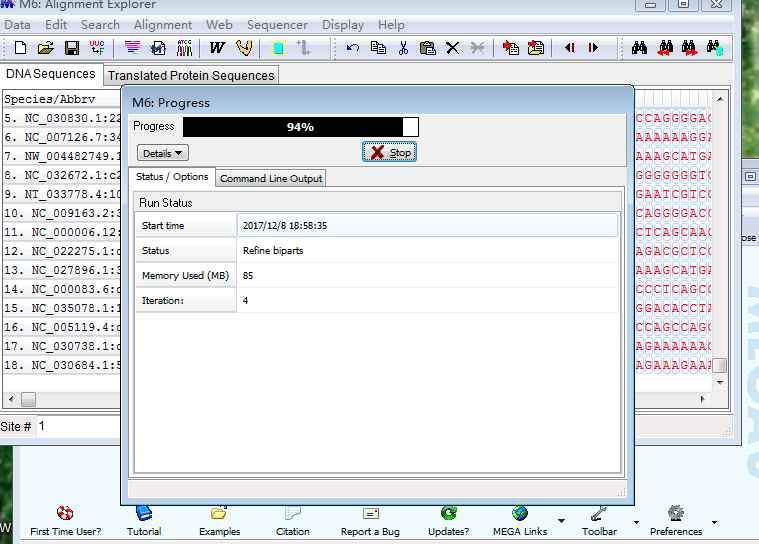Switch to Translated Protein Sequences tab
Screen dimensions: 759x544
pyautogui.click(x=191, y=76)
